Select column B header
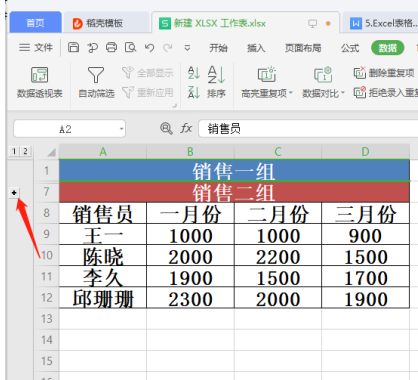Screen dimensions: 418x380 click(190, 152)
